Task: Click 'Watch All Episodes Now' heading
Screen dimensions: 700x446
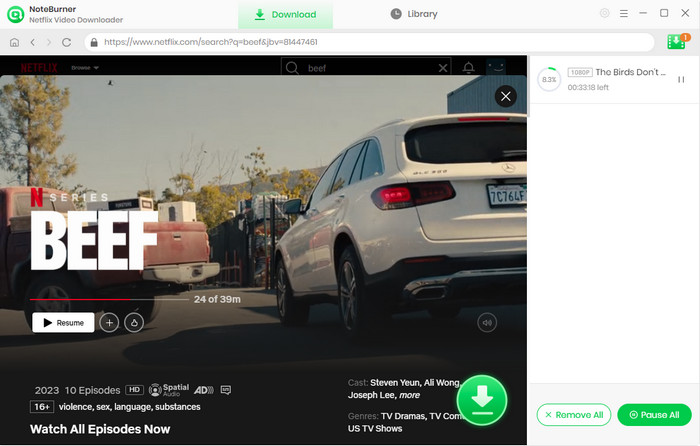Action: [100, 429]
